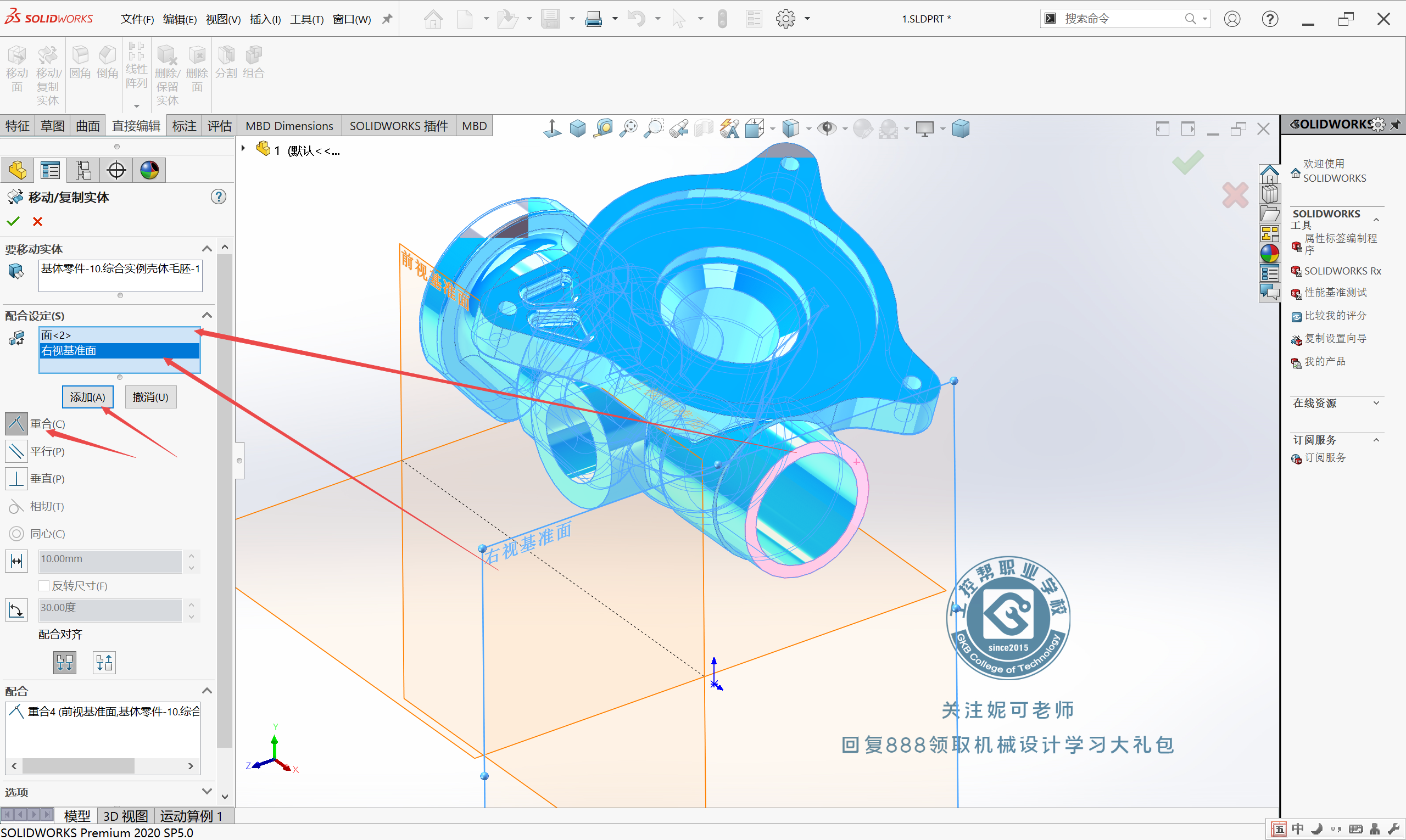The width and height of the screenshot is (1406, 840).
Task: Expand the 在线资源 section
Action: tap(1376, 403)
